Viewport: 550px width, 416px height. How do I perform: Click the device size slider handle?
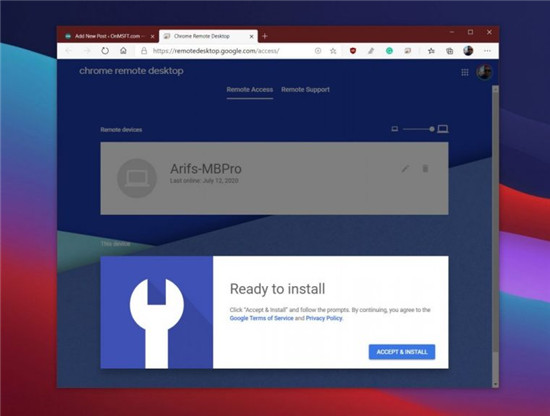[x=432, y=129]
